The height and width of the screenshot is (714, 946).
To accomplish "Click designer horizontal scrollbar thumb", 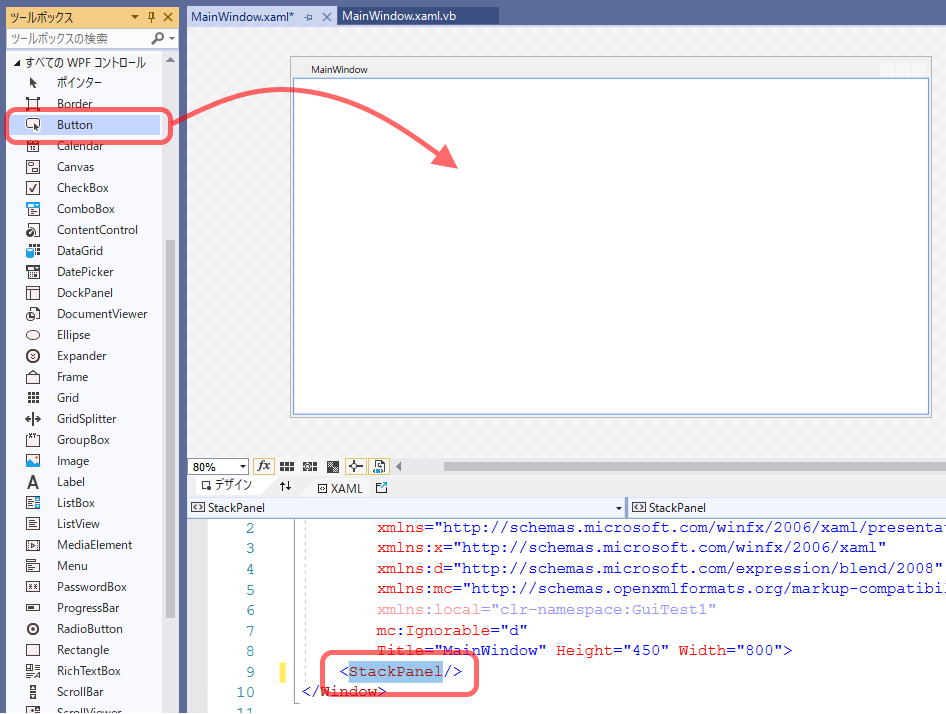I will 694,467.
